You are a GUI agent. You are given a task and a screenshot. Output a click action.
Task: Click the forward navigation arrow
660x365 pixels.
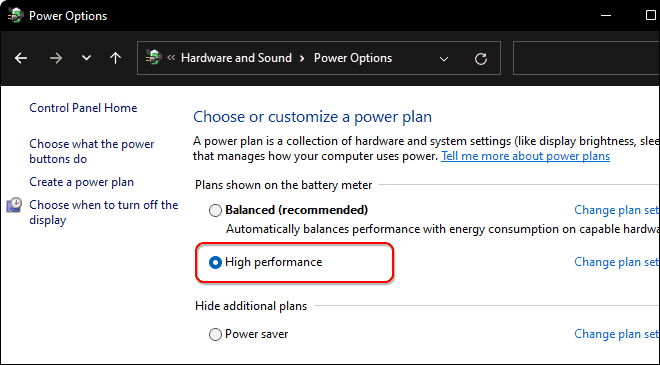(x=56, y=58)
